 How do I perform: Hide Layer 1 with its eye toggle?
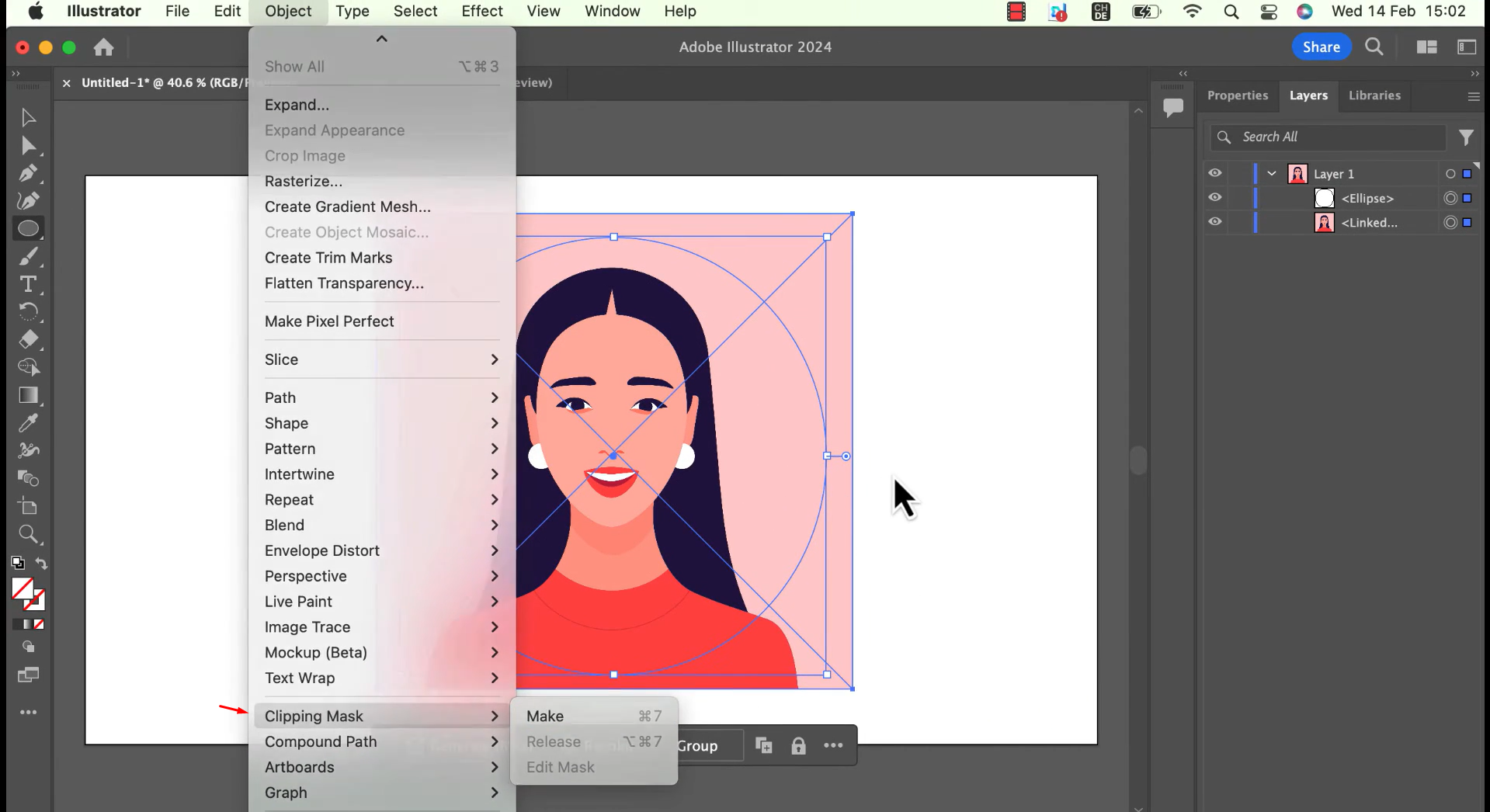click(x=1214, y=173)
